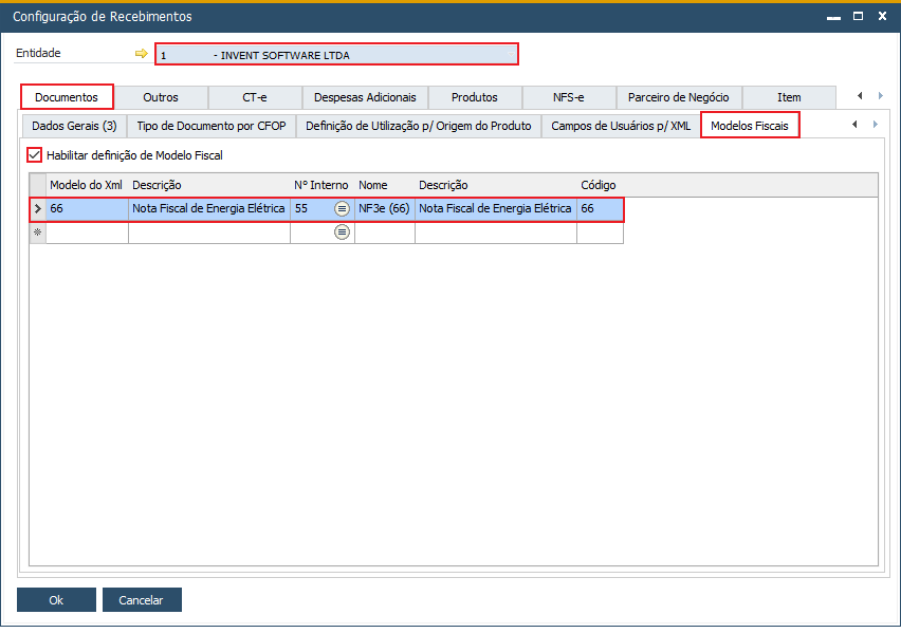
Task: Open the chooser icon in the empty new row
Action: pos(342,232)
